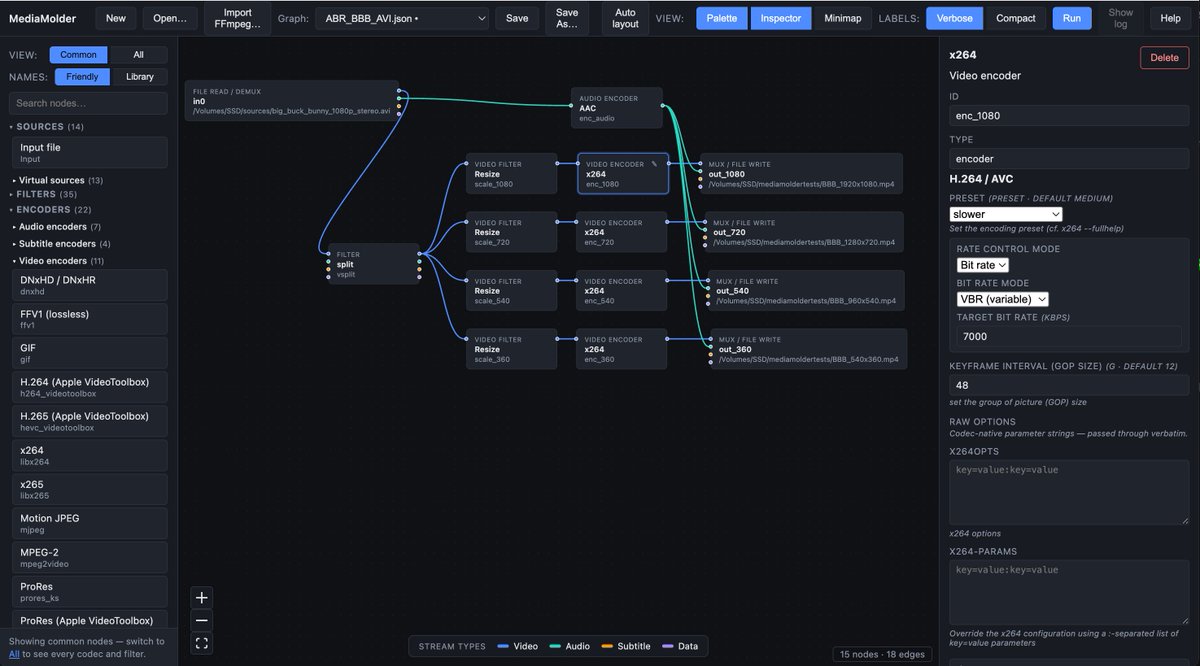Select Motion JPEG palette item
Image resolution: width=1200 pixels, height=666 pixels.
pos(90,523)
